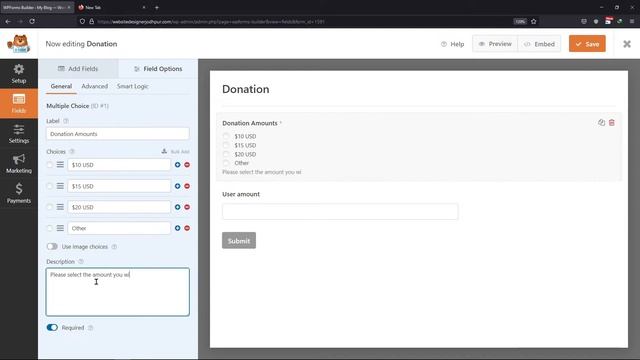Switch to the Field Options tab
640x360 pixels.
point(158,69)
